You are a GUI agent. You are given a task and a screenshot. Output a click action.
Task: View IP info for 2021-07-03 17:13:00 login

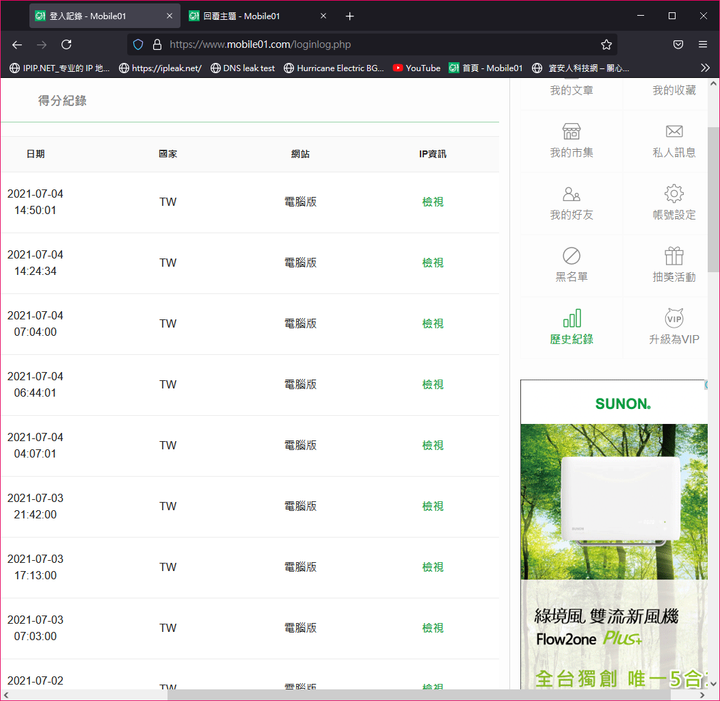coord(433,567)
